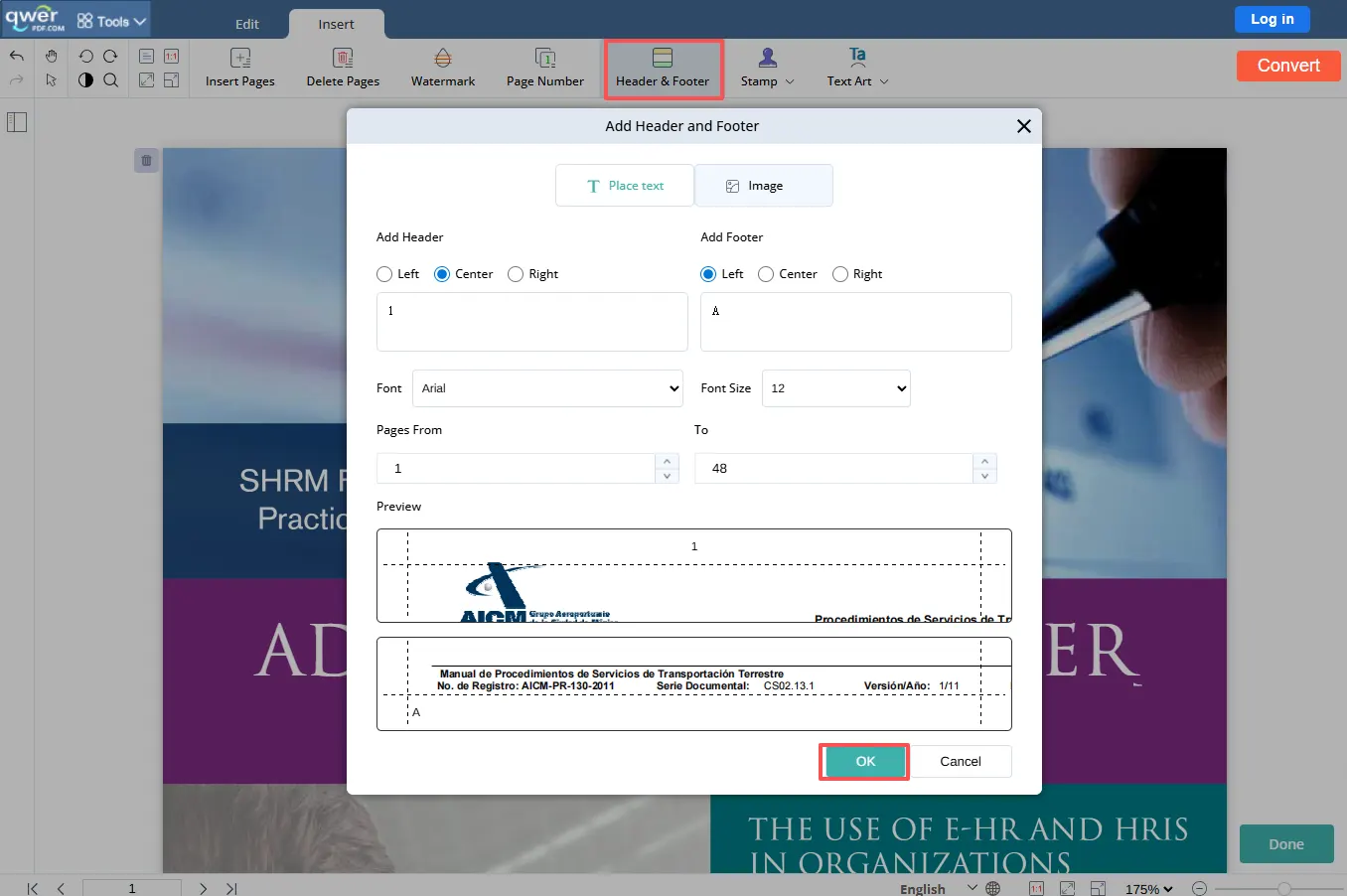Click the toolbar fit-page icon

coord(171,80)
